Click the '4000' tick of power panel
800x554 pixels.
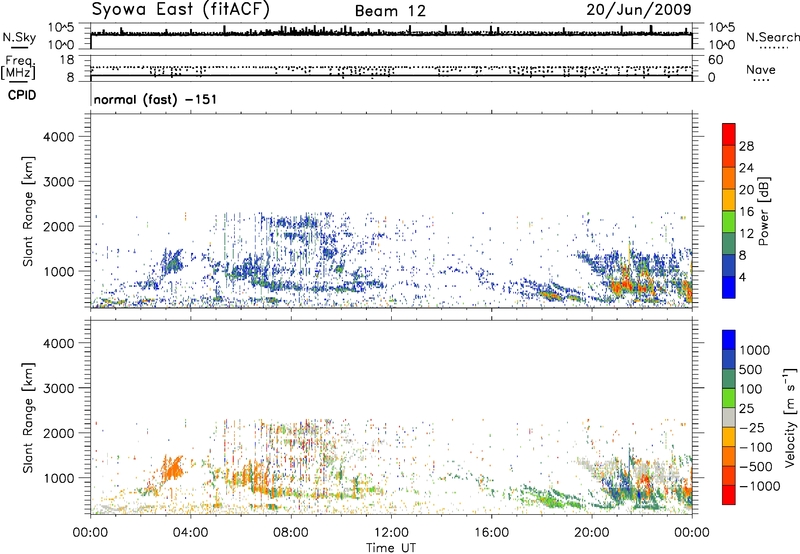click(x=59, y=137)
